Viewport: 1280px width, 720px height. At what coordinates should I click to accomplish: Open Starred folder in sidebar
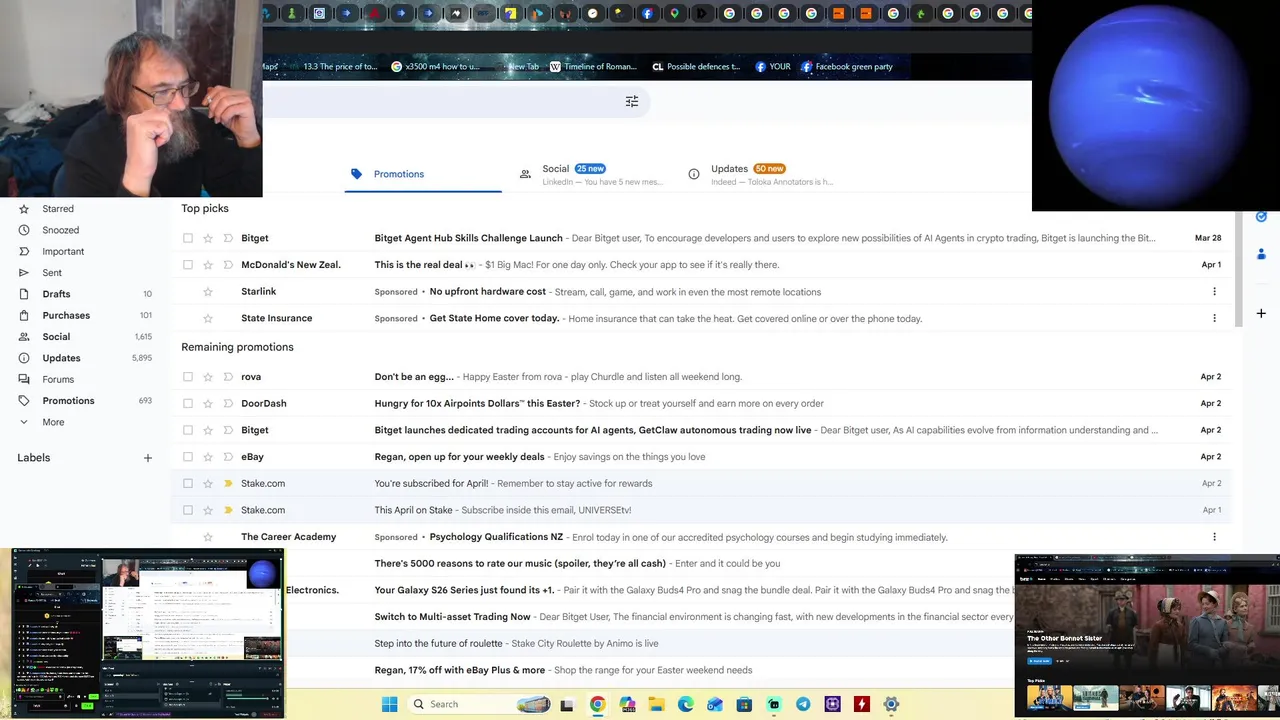(58, 209)
